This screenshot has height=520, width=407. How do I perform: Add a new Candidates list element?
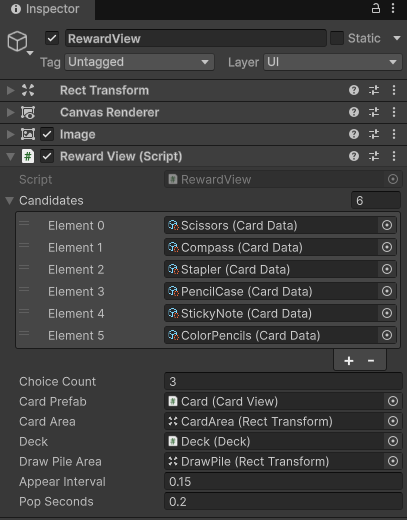click(x=349, y=361)
